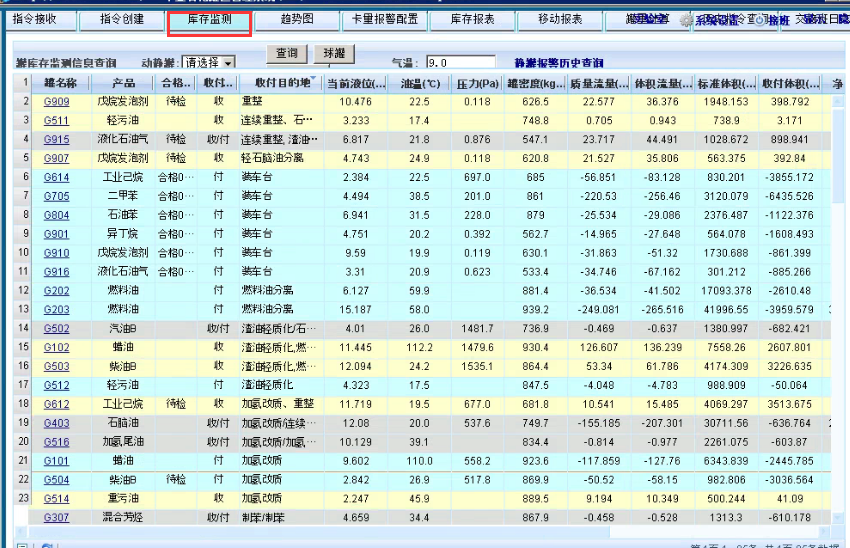Open tank G202 link
Viewport: 850px width, 548px height.
[56, 291]
